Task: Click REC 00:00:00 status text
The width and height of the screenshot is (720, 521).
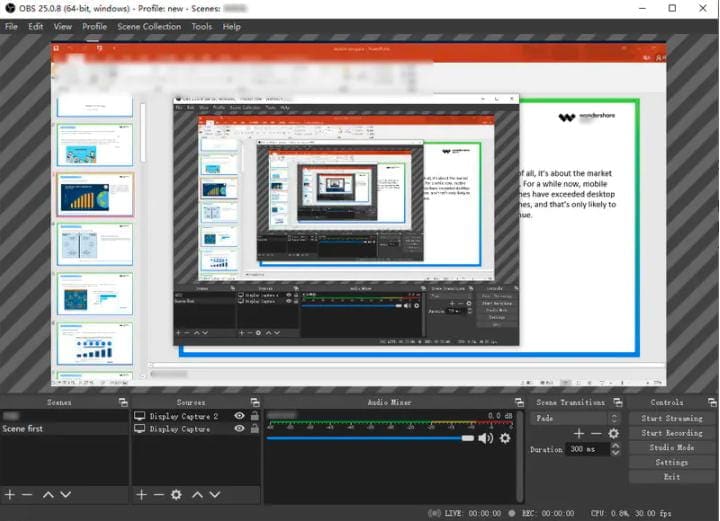Action: coord(548,513)
